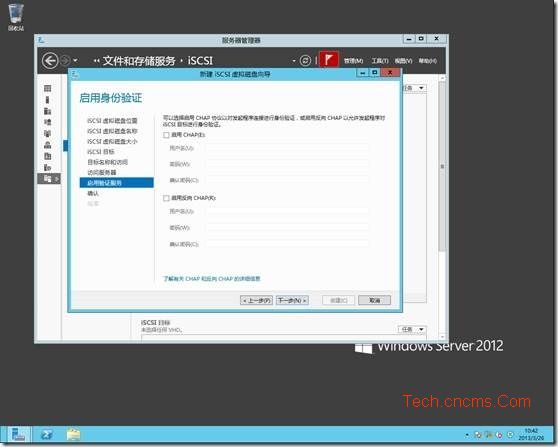Click the 确认密码 field under 启用 CHAP

287,180
